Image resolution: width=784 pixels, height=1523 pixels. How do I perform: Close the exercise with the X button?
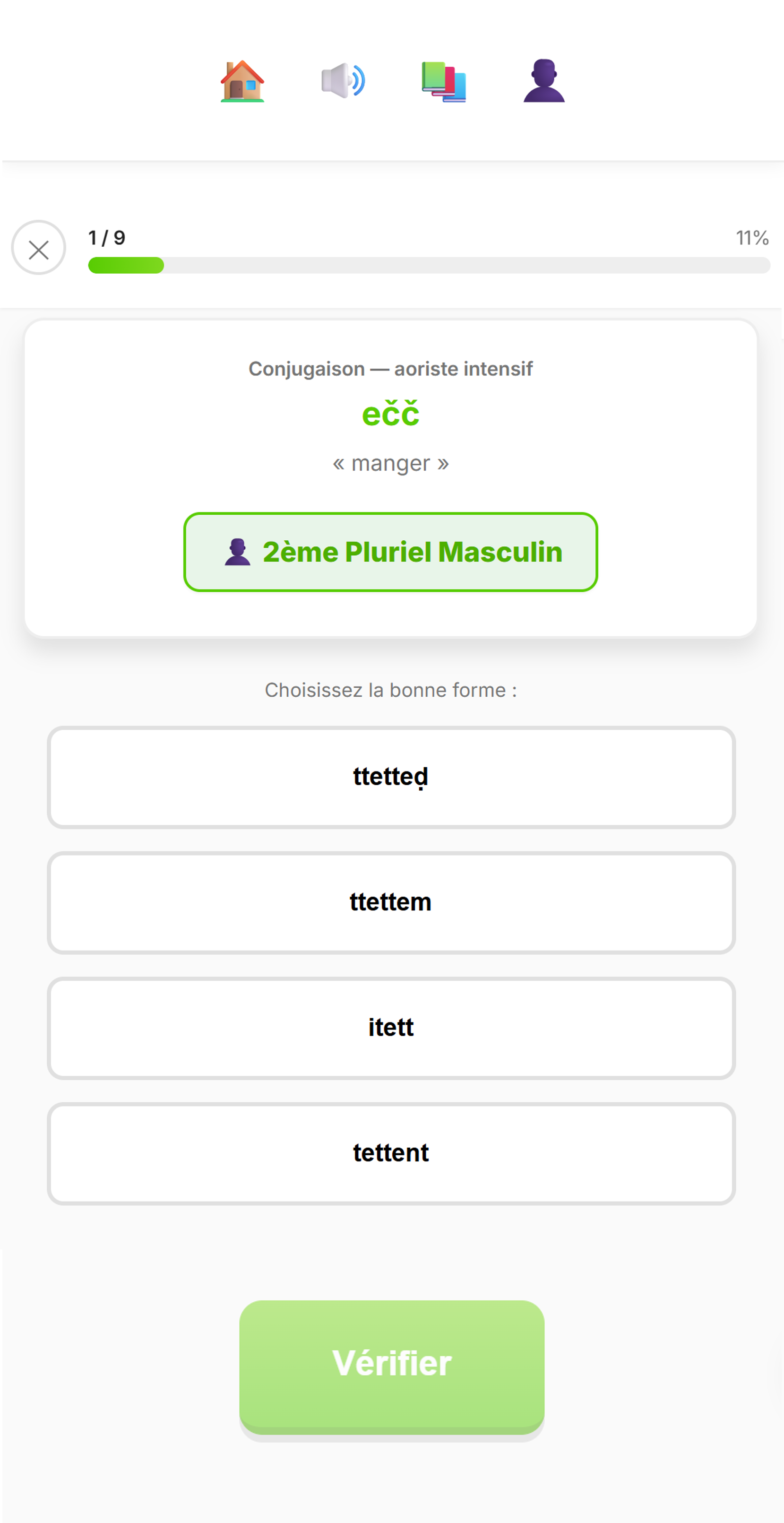tap(38, 248)
